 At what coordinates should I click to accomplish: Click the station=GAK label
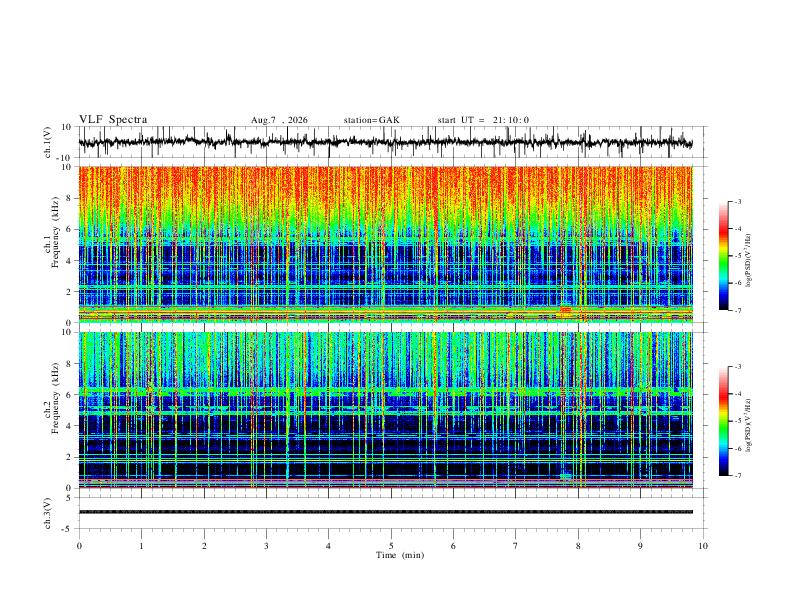coord(371,120)
